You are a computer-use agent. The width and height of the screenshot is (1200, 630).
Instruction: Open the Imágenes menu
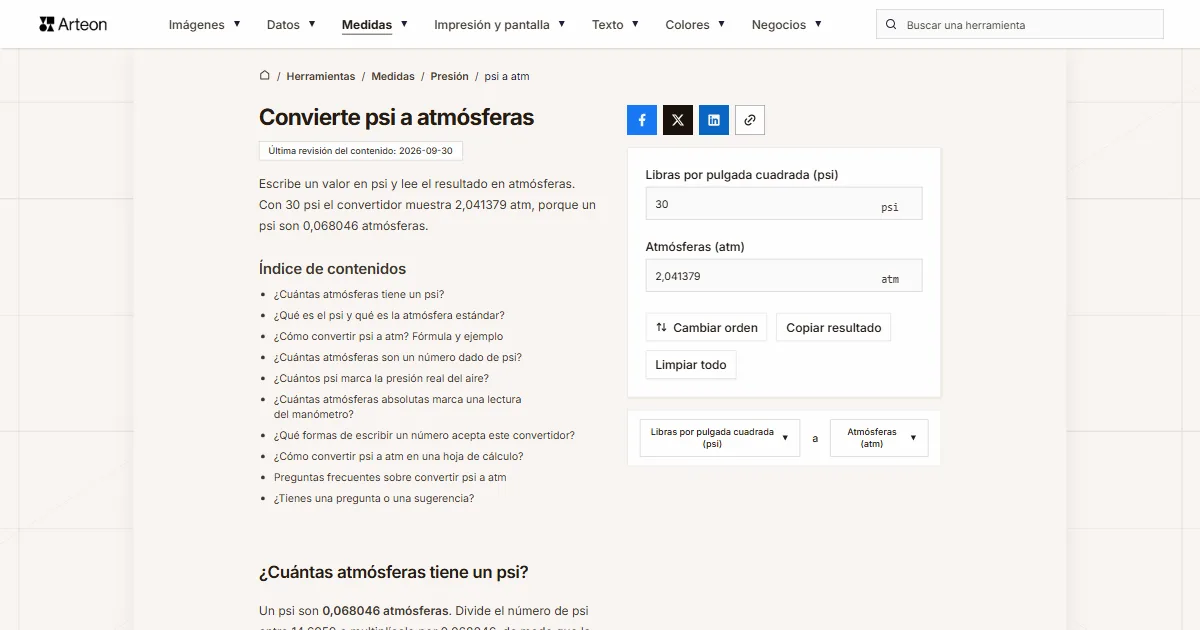click(x=205, y=25)
